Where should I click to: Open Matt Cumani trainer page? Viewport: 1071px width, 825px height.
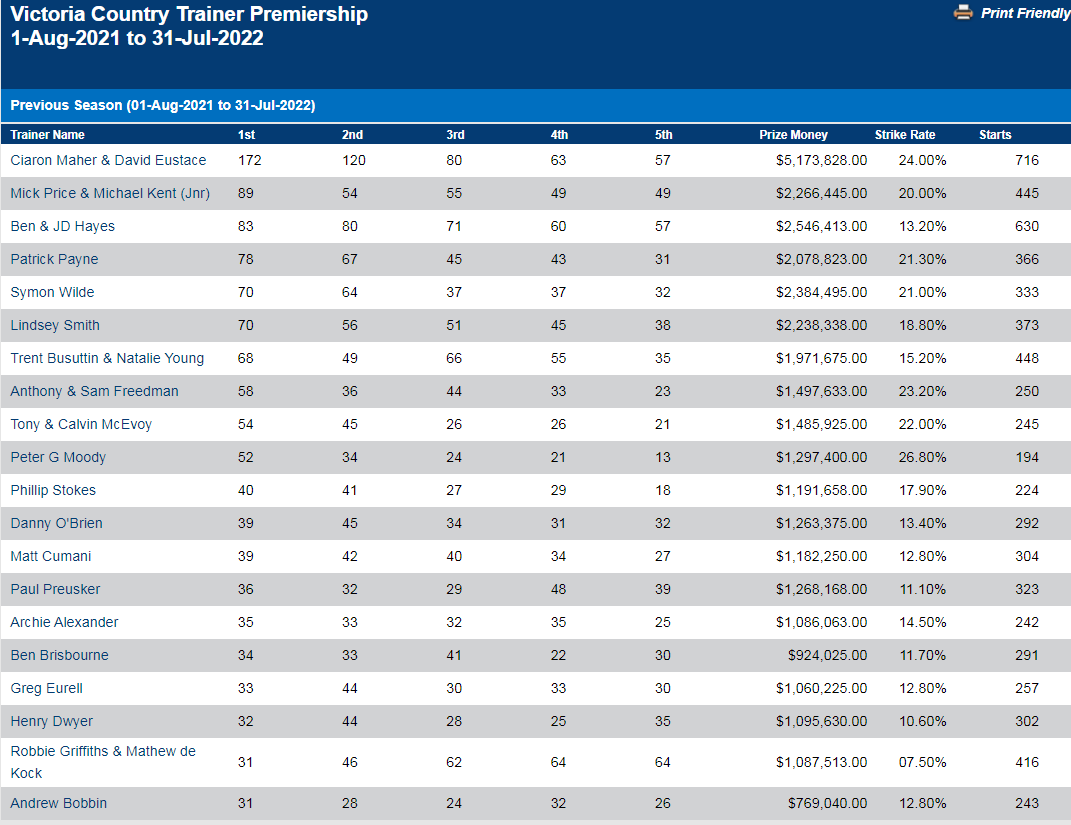pyautogui.click(x=51, y=556)
